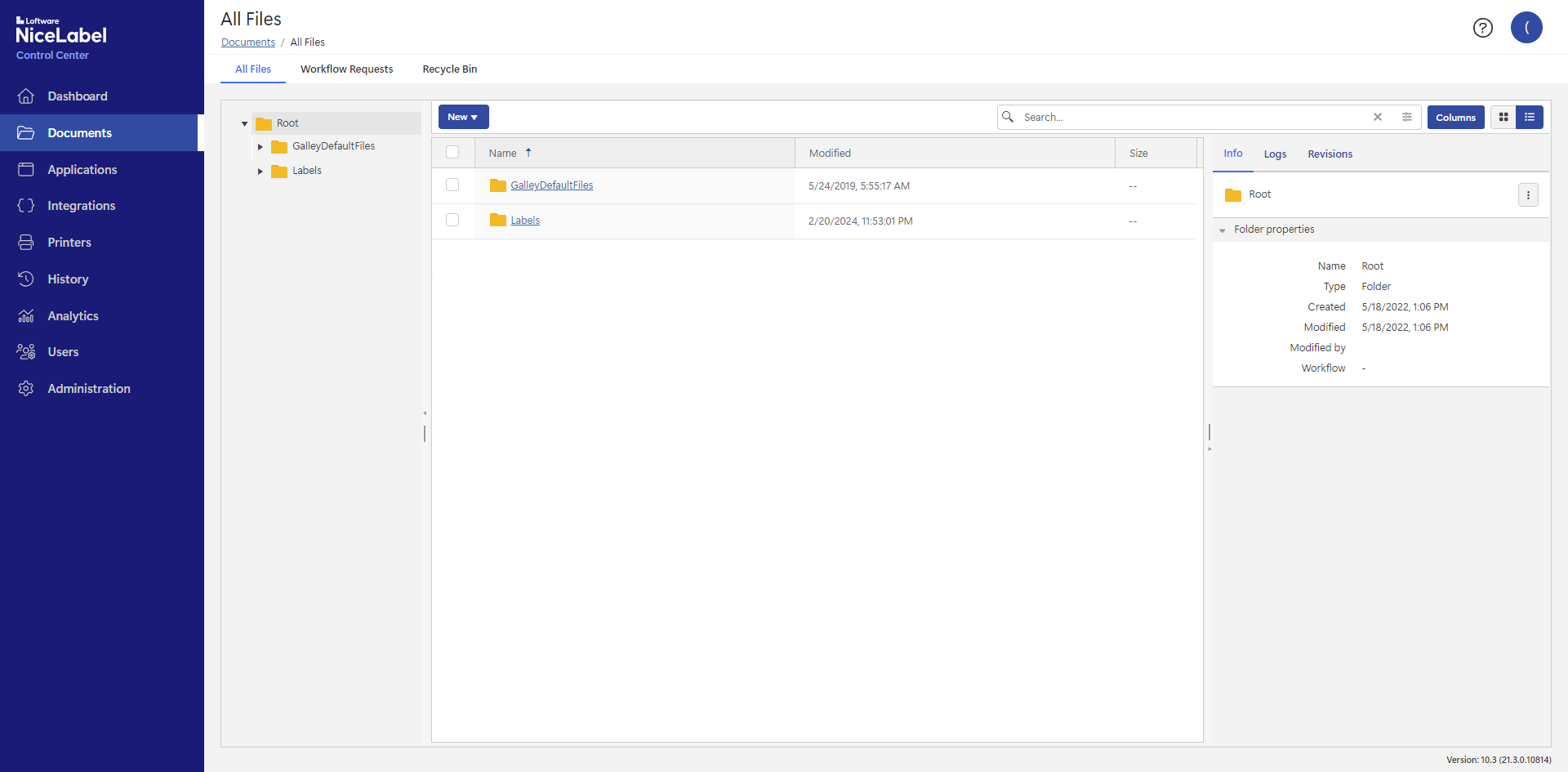The image size is (1568, 772).
Task: Select the Printers sidebar icon
Action: [25, 242]
